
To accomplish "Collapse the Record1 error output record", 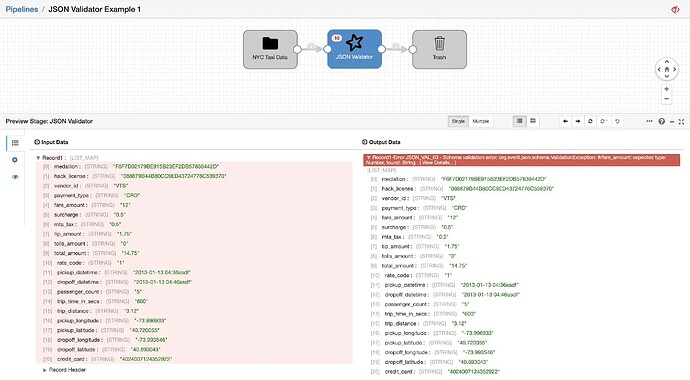I will (368, 157).
